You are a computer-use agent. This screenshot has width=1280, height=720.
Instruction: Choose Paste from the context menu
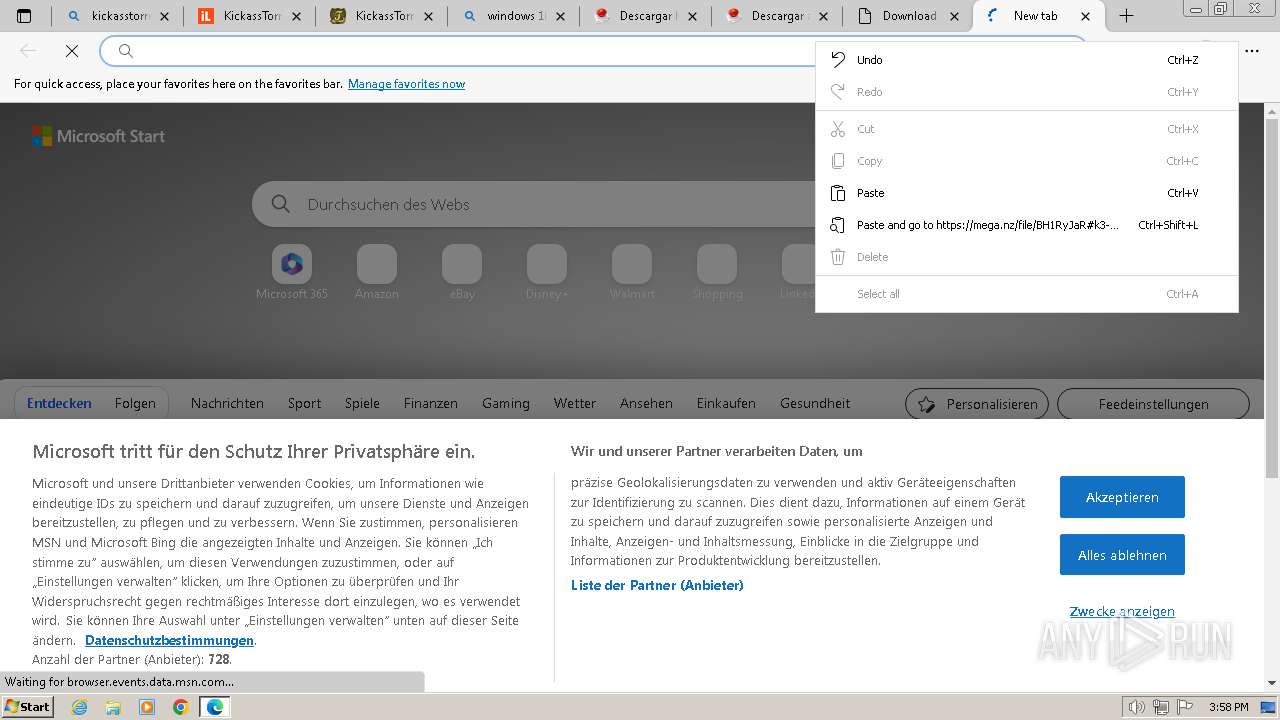pyautogui.click(x=1027, y=193)
